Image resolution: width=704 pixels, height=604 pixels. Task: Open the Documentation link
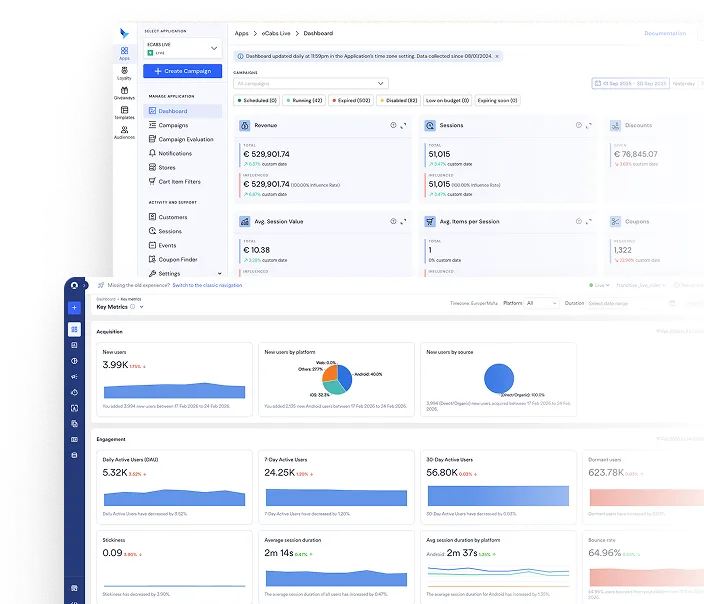(x=665, y=33)
